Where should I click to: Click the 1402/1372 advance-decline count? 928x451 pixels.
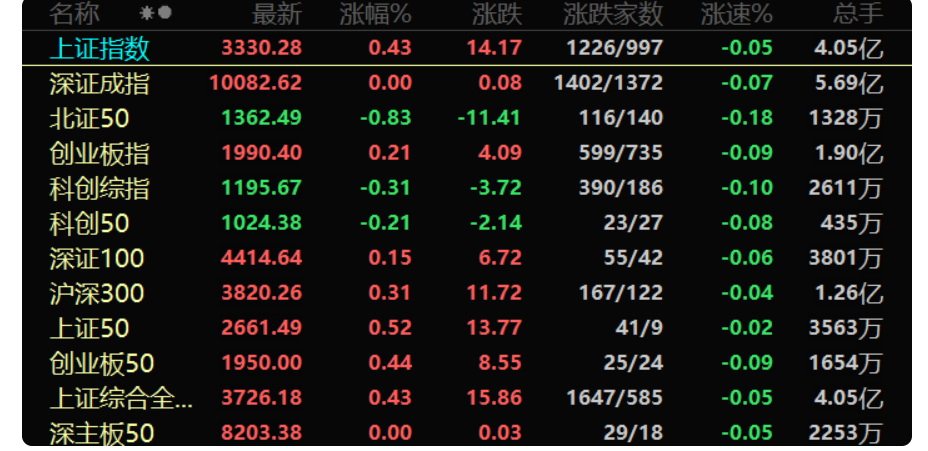[608, 82]
